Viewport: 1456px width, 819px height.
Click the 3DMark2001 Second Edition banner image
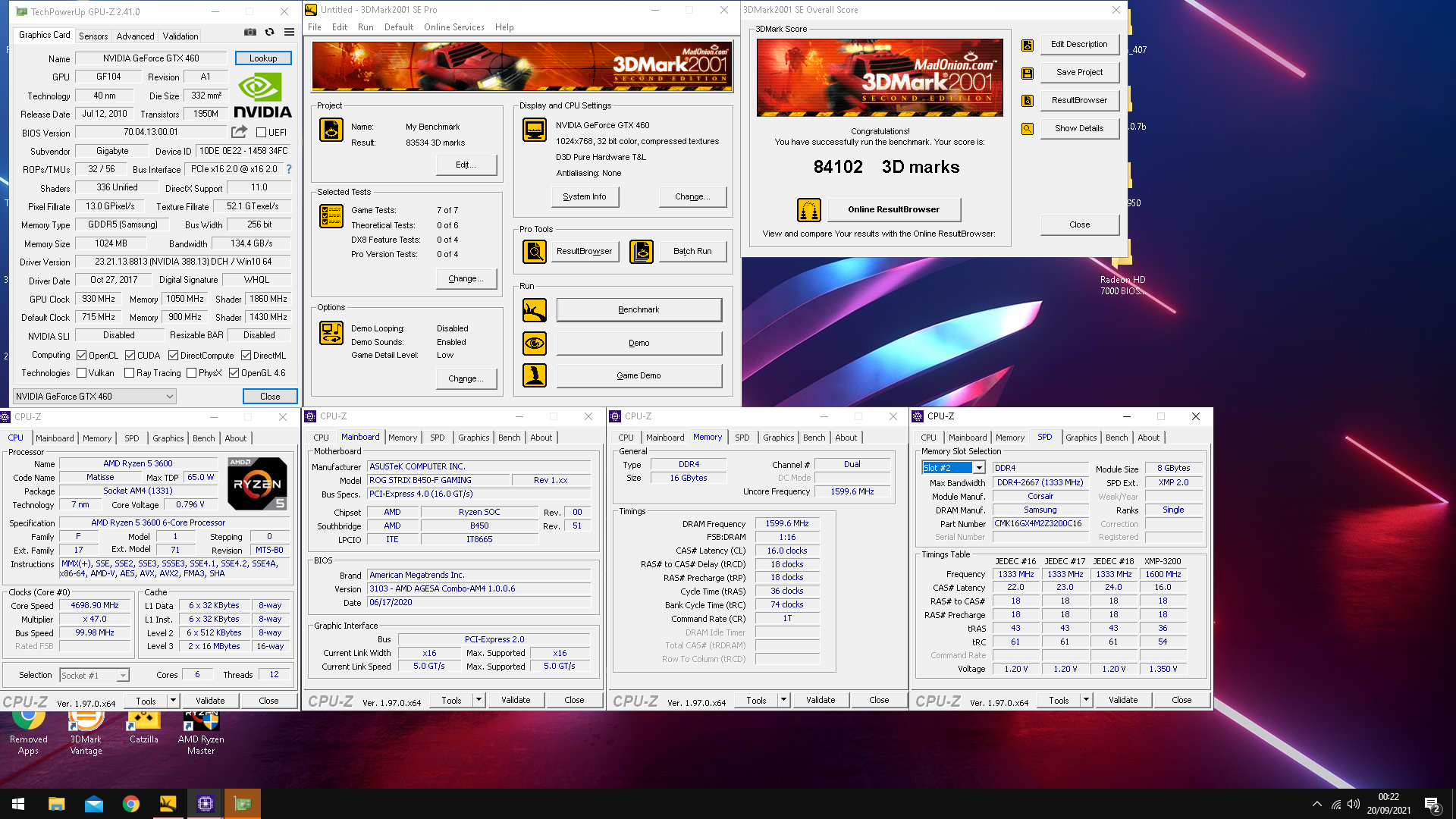coord(522,67)
